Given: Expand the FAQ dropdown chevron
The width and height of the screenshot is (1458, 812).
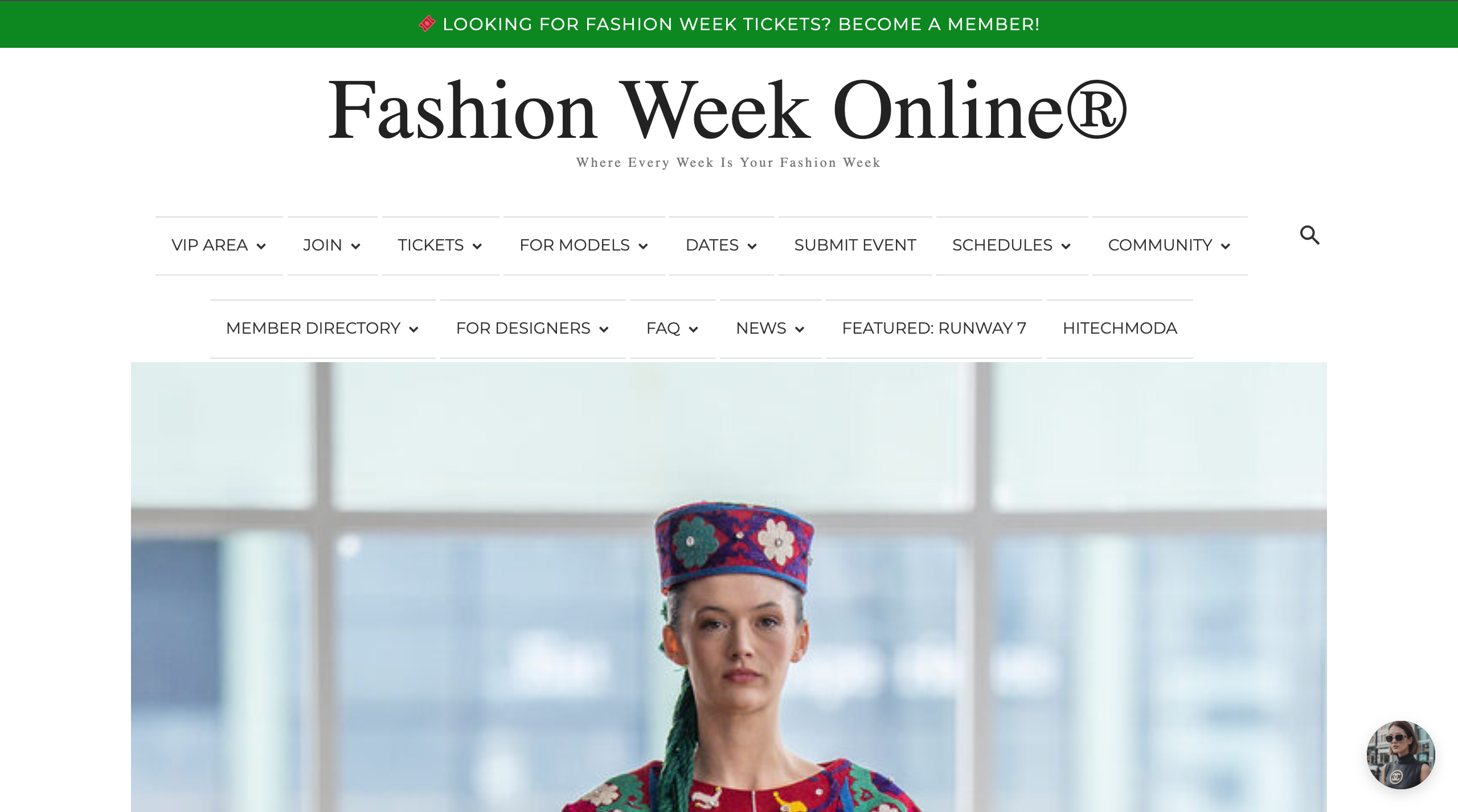Looking at the screenshot, I should (x=693, y=330).
